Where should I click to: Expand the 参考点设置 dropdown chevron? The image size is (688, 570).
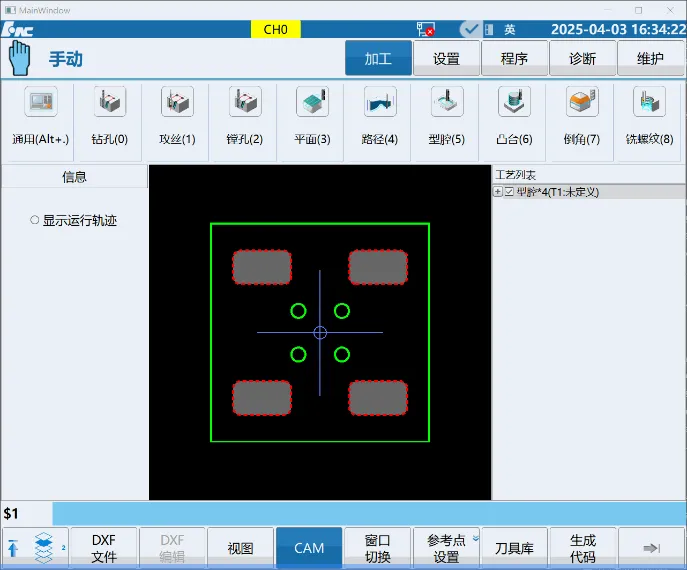pyautogui.click(x=476, y=538)
